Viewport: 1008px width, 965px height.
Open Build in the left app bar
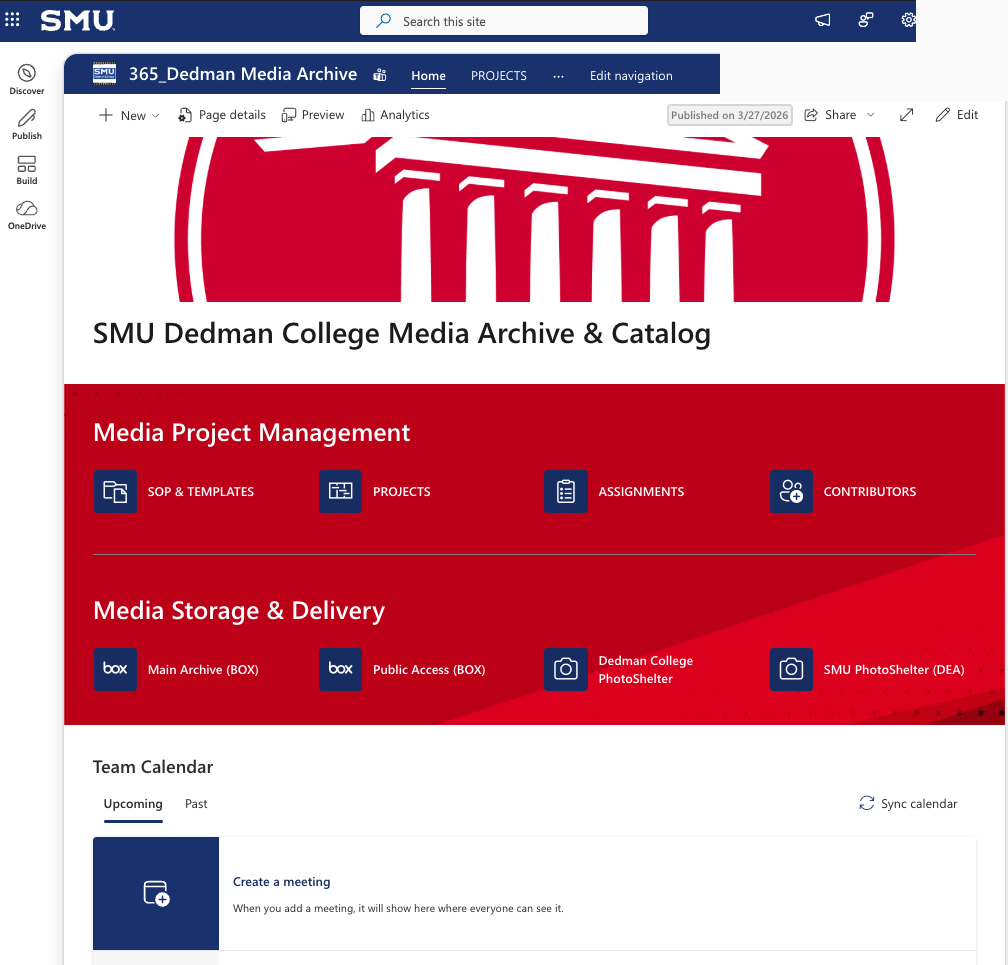26,170
